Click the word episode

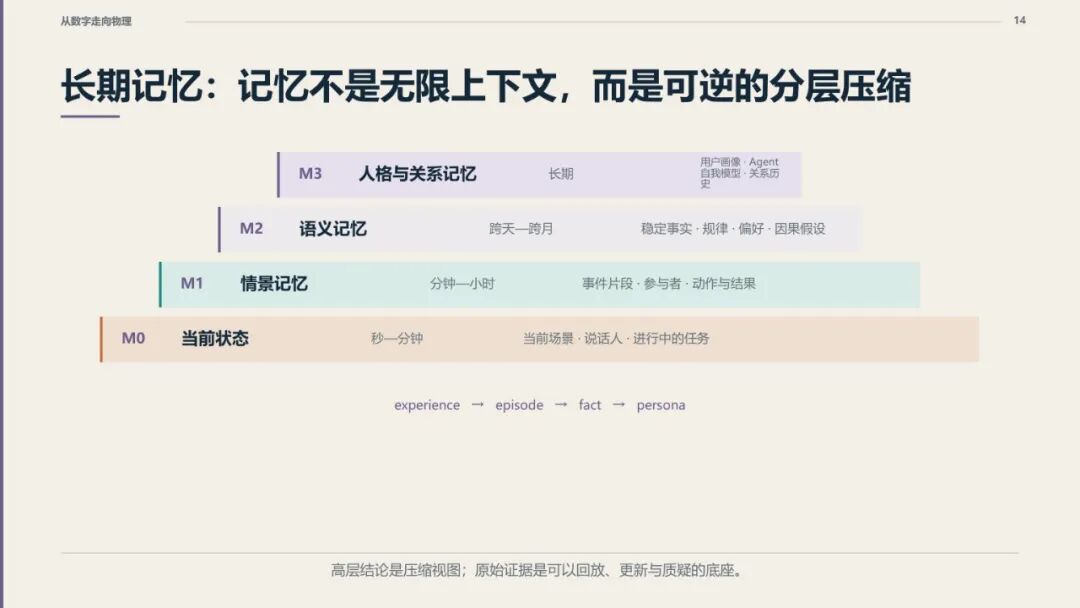[x=519, y=405]
